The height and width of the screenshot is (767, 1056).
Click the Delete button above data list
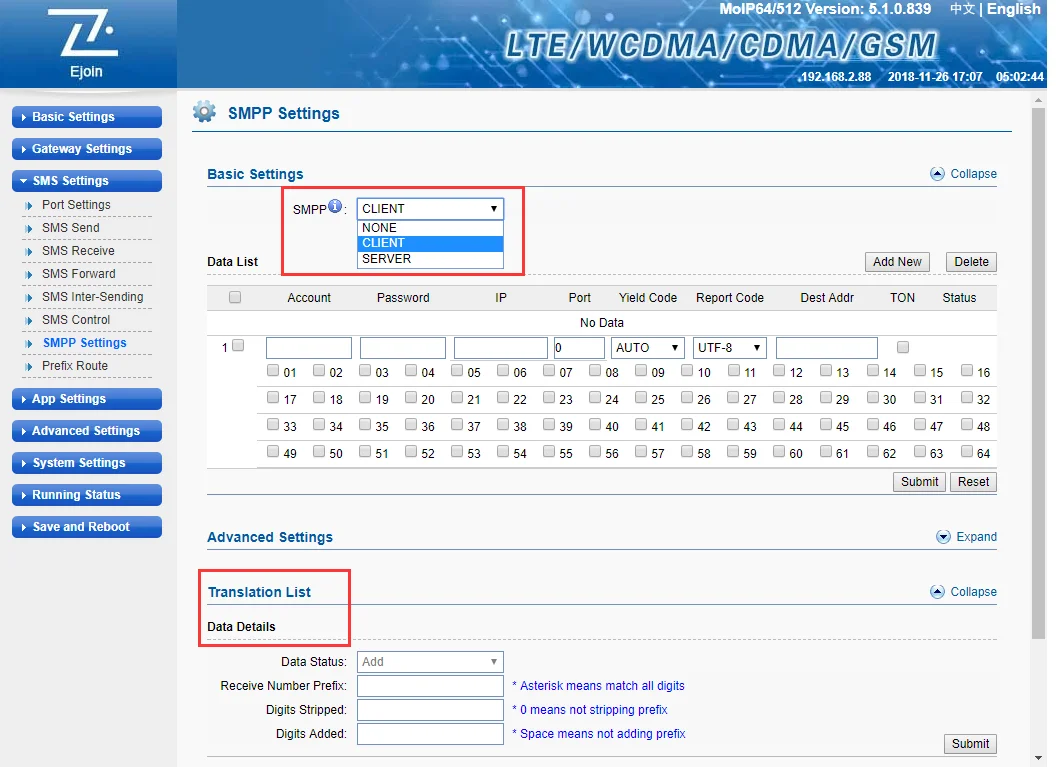pos(970,262)
